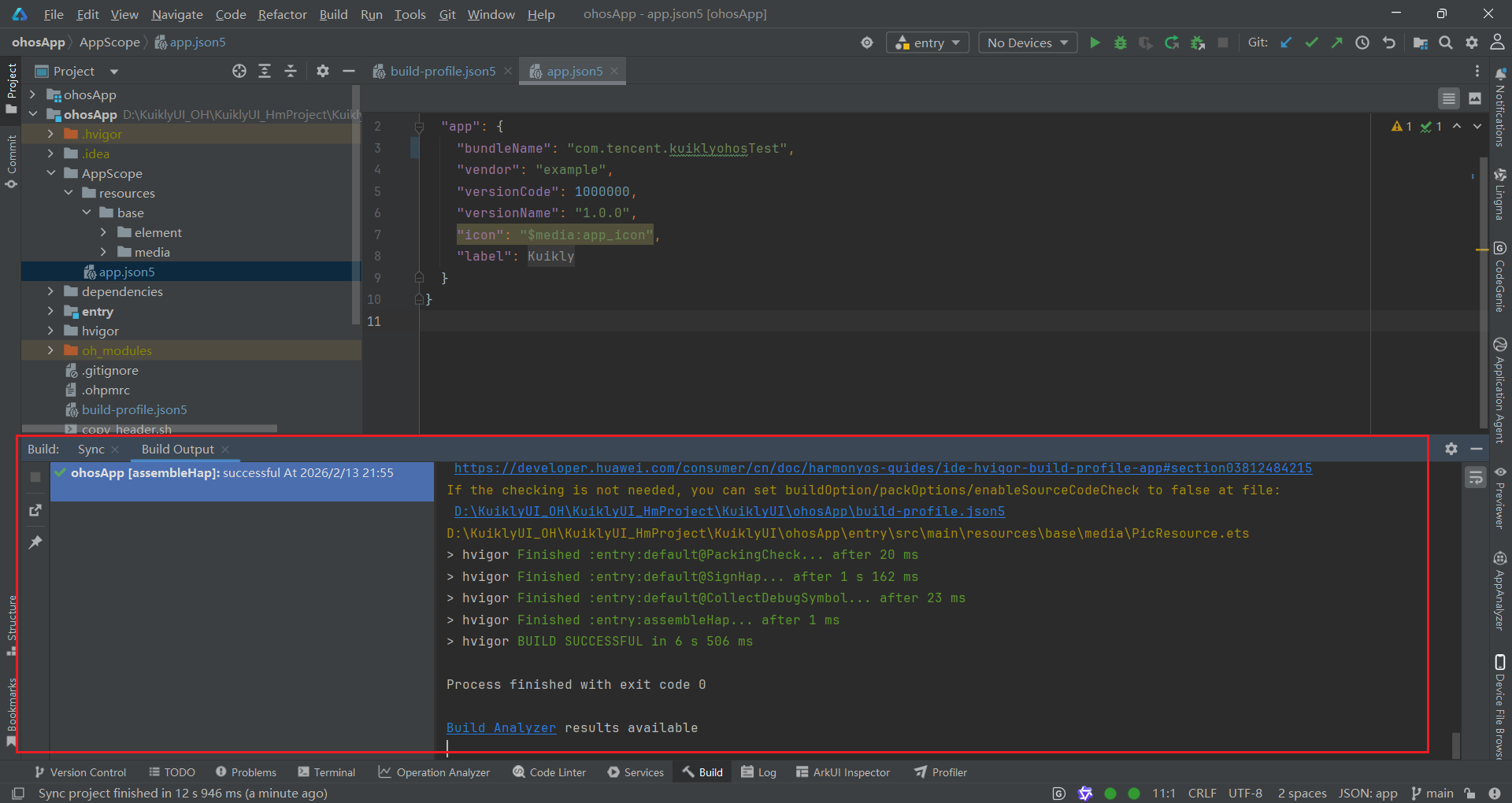The width and height of the screenshot is (1512, 803).
Task: Run the entry configuration
Action: click(x=1095, y=43)
